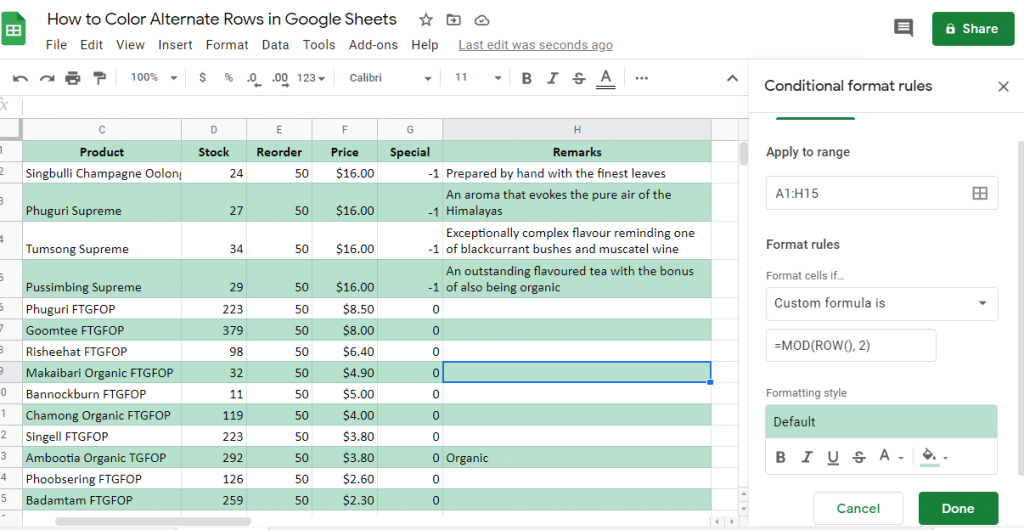The width and height of the screenshot is (1024, 530).
Task: Show more toolbar options
Action: (x=641, y=78)
